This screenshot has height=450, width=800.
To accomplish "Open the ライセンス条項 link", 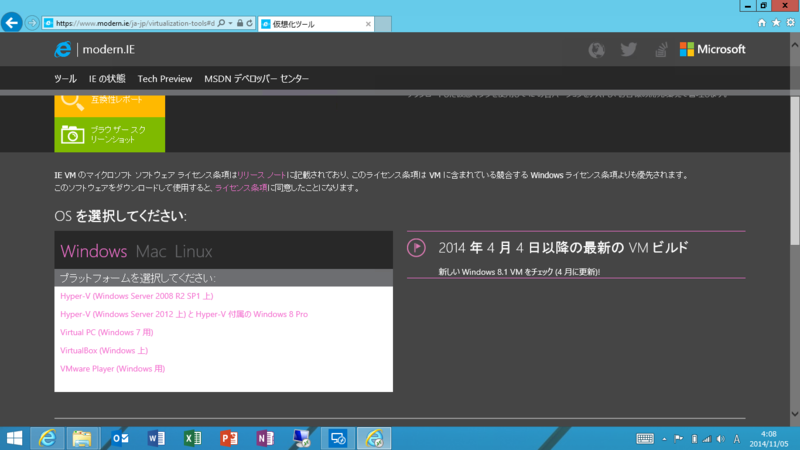I will [x=241, y=188].
